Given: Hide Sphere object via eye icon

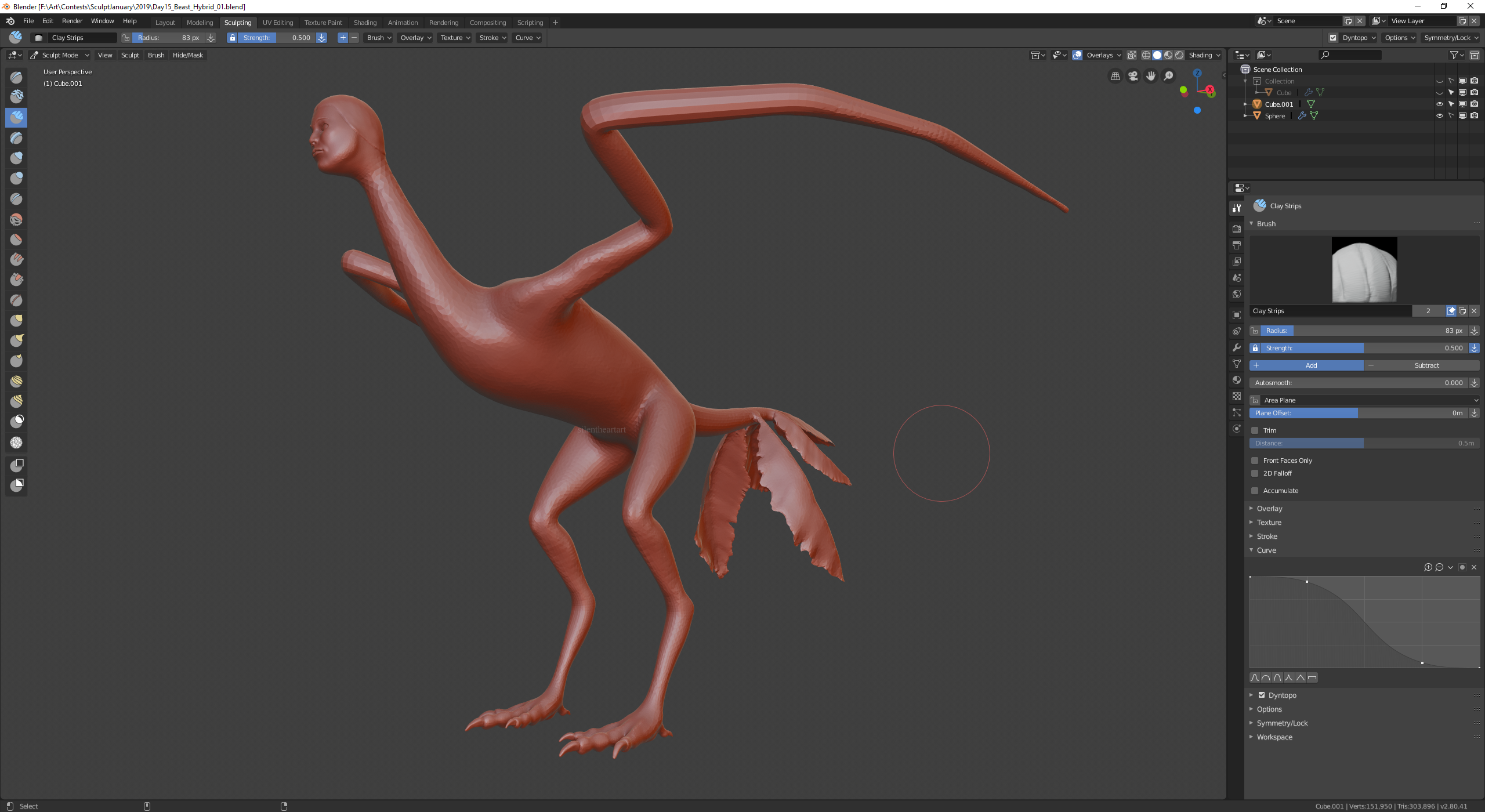Looking at the screenshot, I should pos(1439,115).
